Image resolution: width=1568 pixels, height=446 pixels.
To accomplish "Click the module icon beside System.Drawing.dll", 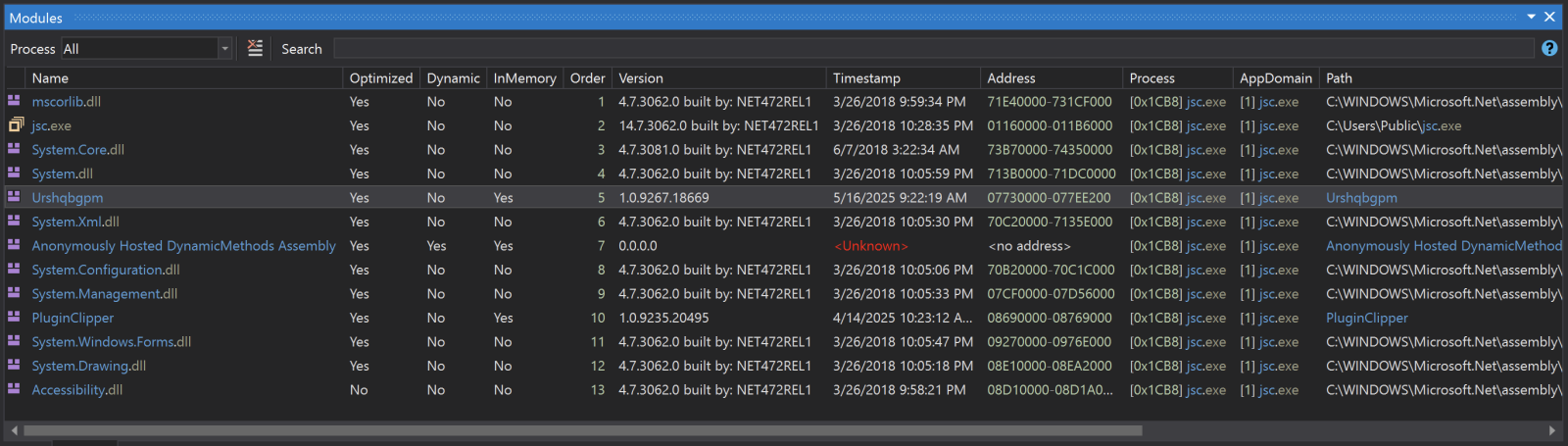I will pyautogui.click(x=15, y=366).
